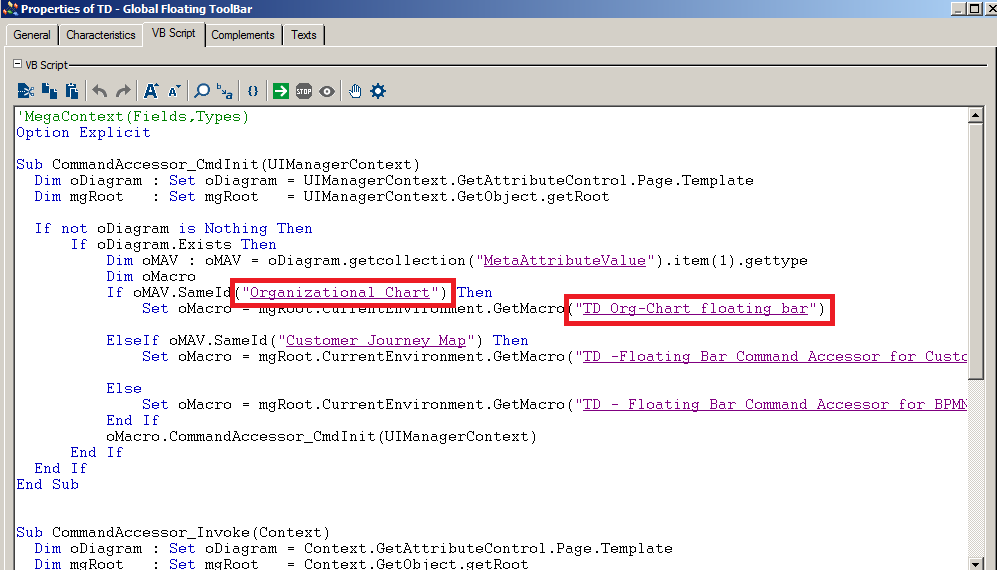This screenshot has width=997, height=570.
Task: Click the Cut icon in the script toolbar
Action: coord(26,91)
